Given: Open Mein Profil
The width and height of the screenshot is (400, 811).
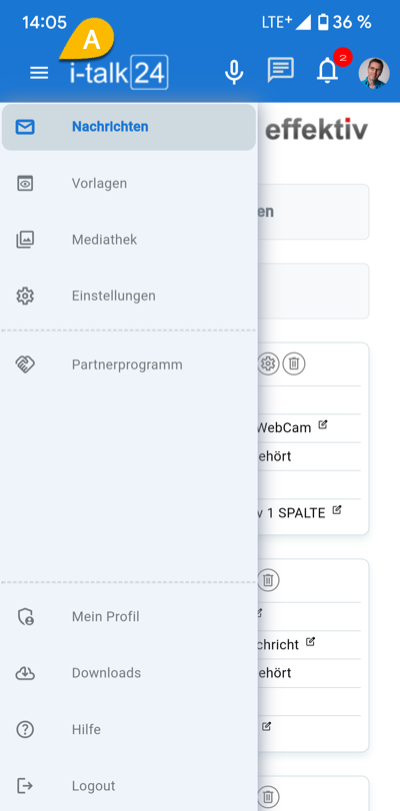Looking at the screenshot, I should pos(129,617).
